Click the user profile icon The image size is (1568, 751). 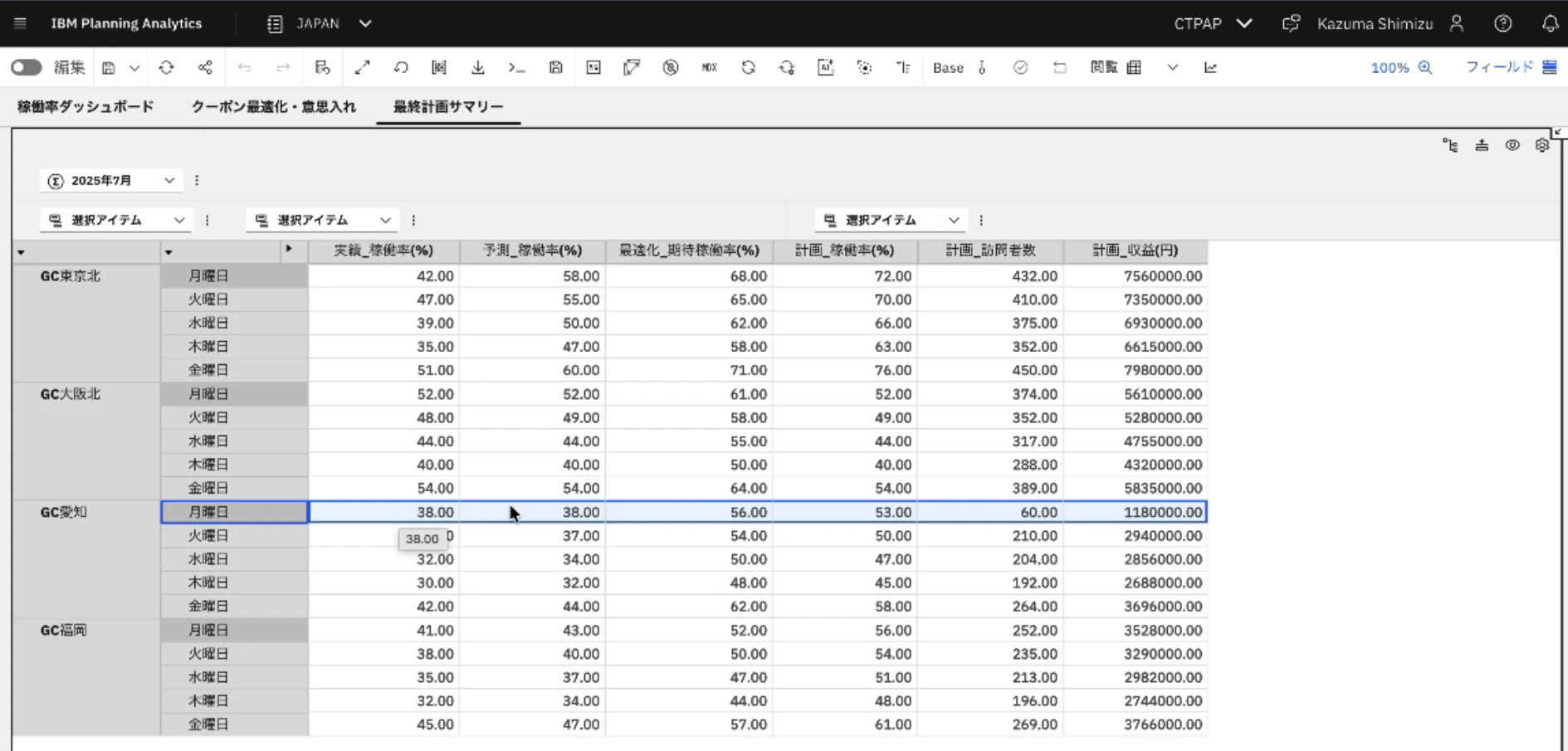[x=1457, y=23]
